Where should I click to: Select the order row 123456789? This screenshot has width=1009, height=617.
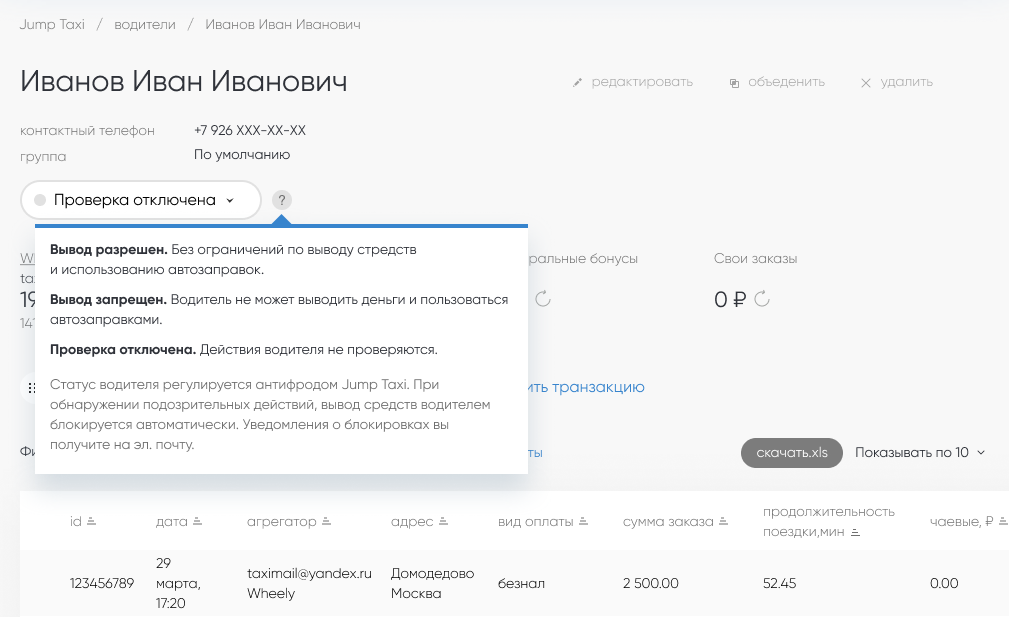click(101, 584)
